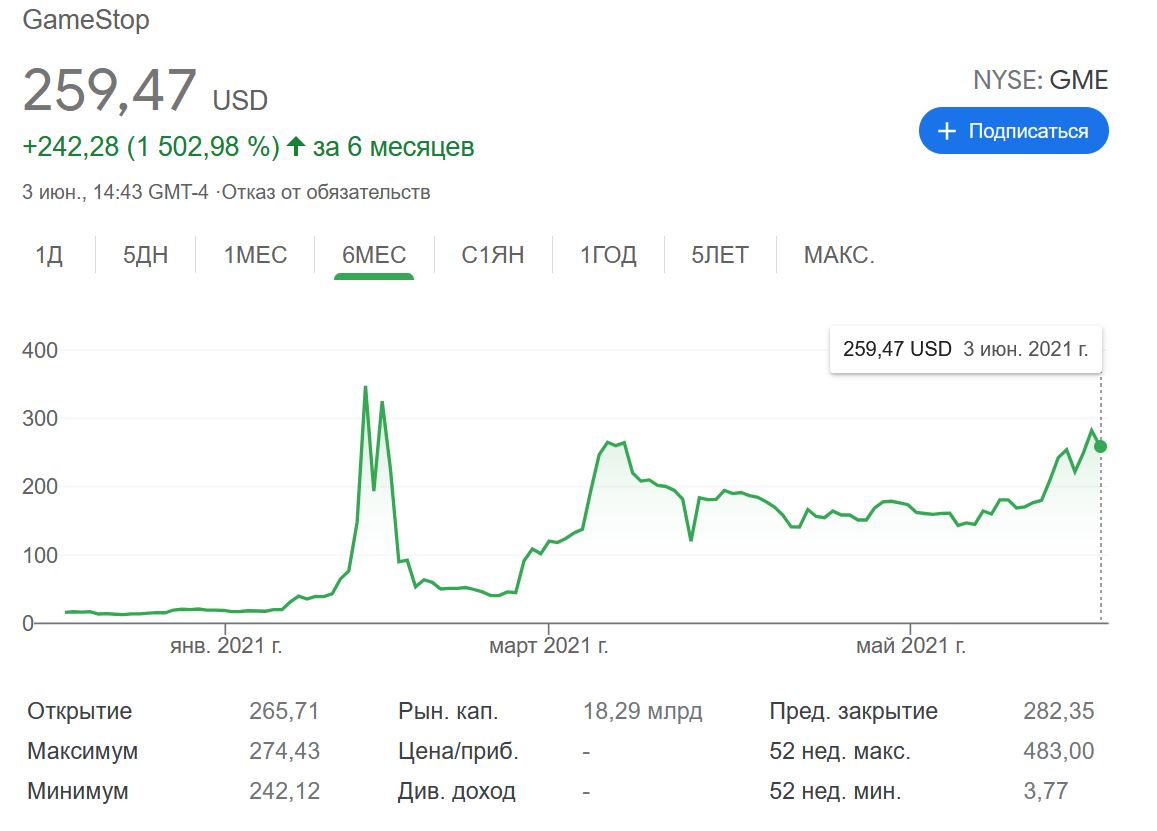Image resolution: width=1157 pixels, height=831 pixels.
Task: Open the Отказ от обязательств link
Action: pos(326,192)
